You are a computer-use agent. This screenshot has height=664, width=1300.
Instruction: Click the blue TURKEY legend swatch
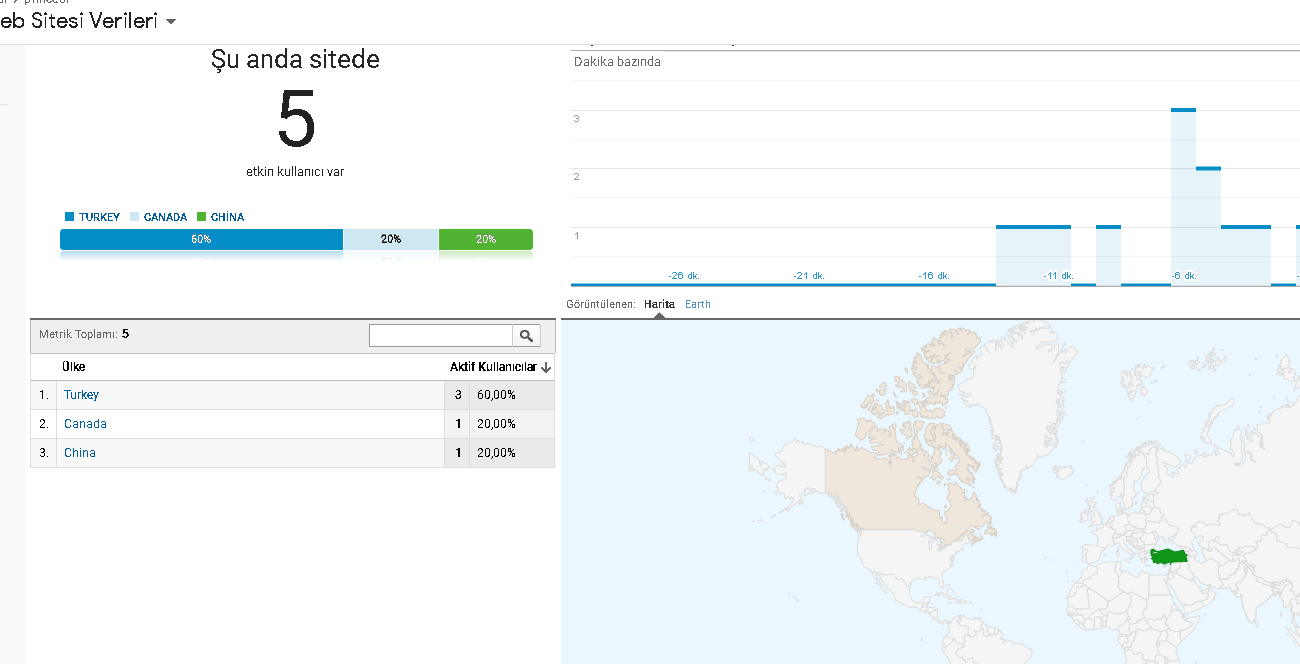coord(69,217)
